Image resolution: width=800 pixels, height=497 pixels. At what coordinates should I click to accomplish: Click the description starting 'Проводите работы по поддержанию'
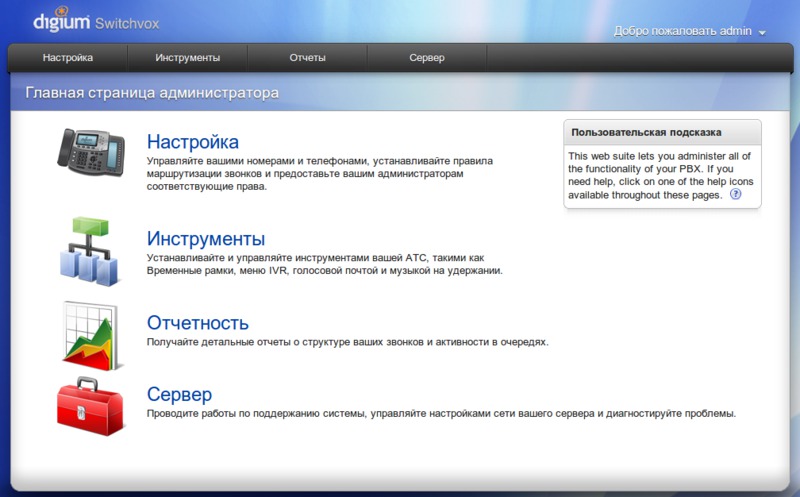441,413
